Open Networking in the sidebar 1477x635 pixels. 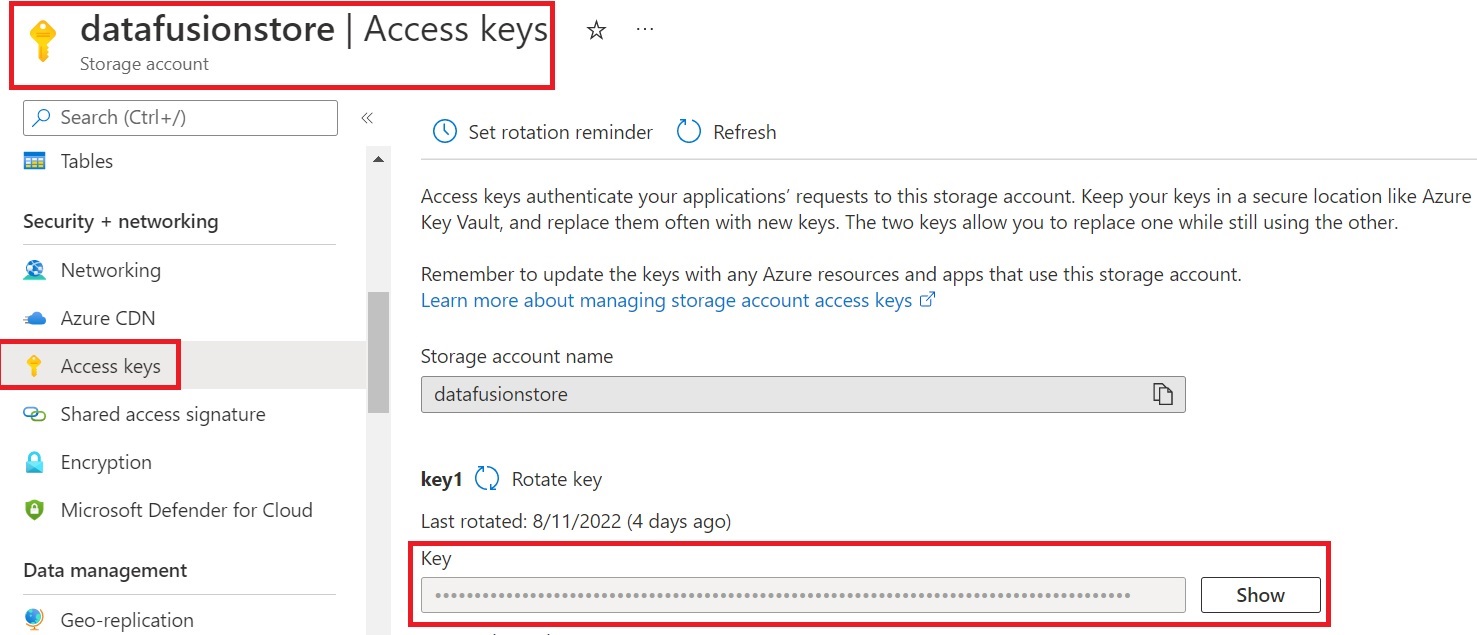(110, 270)
